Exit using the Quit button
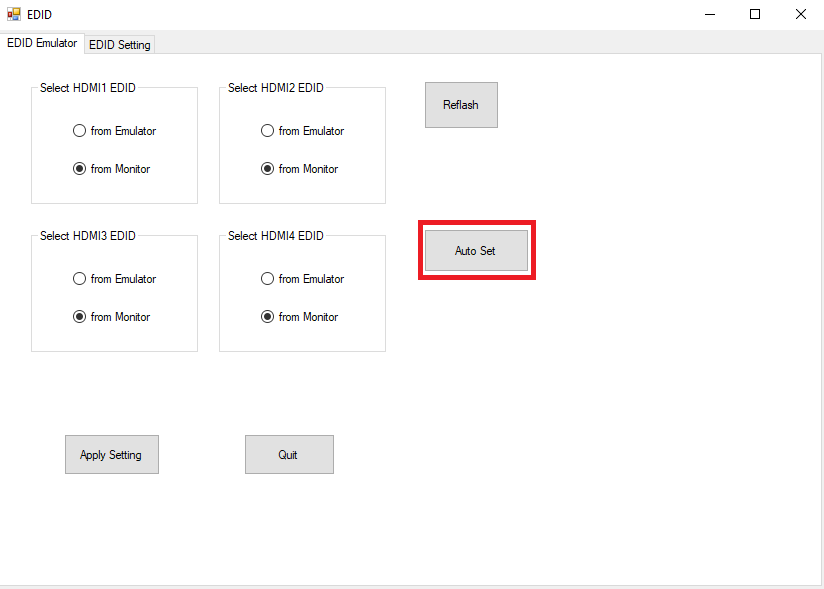The image size is (824, 589). point(289,454)
